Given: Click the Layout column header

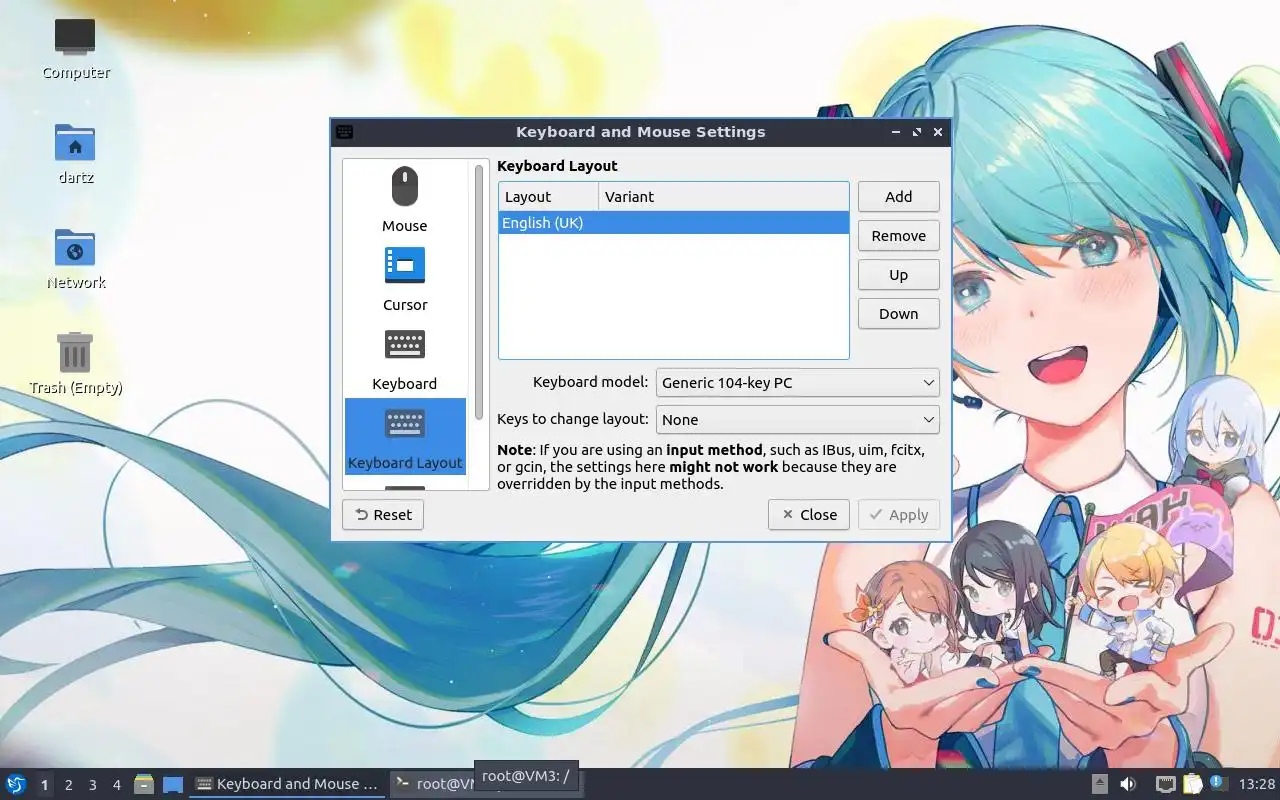Looking at the screenshot, I should [x=548, y=196].
